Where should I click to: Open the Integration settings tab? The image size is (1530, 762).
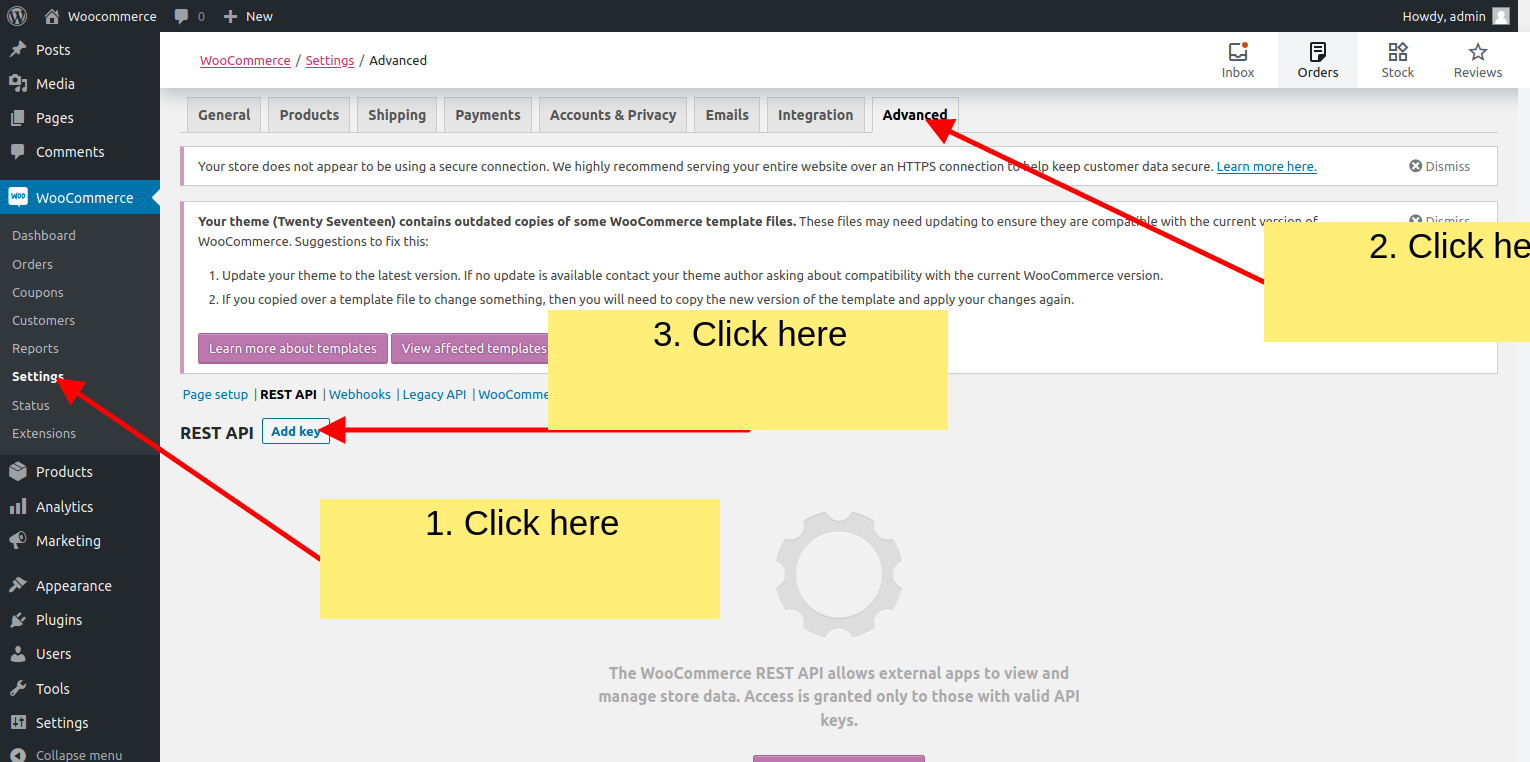(816, 115)
